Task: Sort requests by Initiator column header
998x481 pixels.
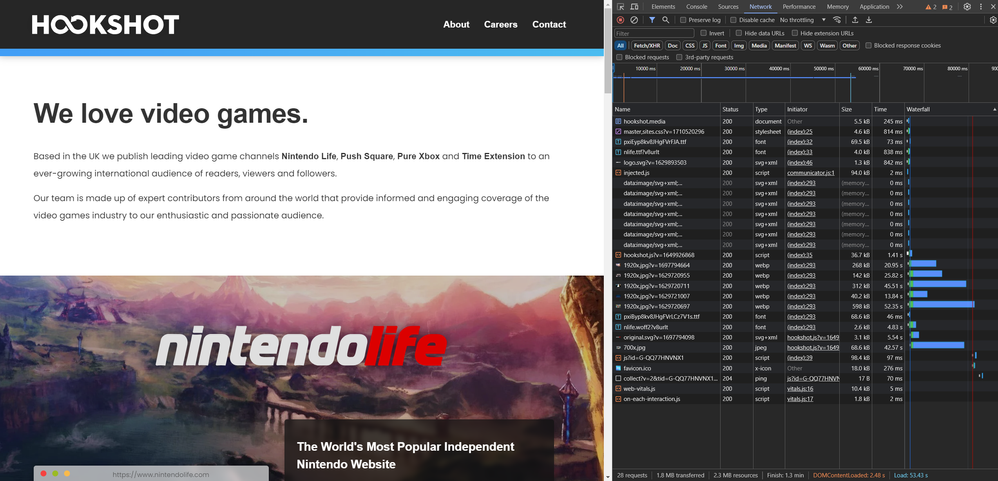Action: click(x=812, y=109)
